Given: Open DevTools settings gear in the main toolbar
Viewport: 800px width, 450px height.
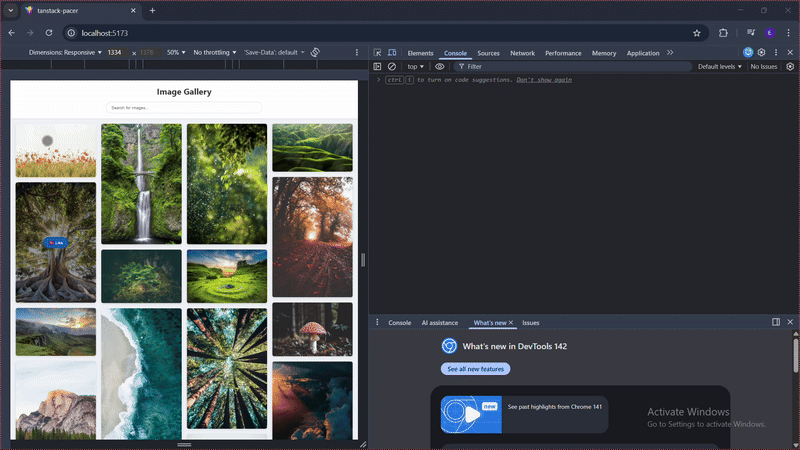Looking at the screenshot, I should pos(762,53).
